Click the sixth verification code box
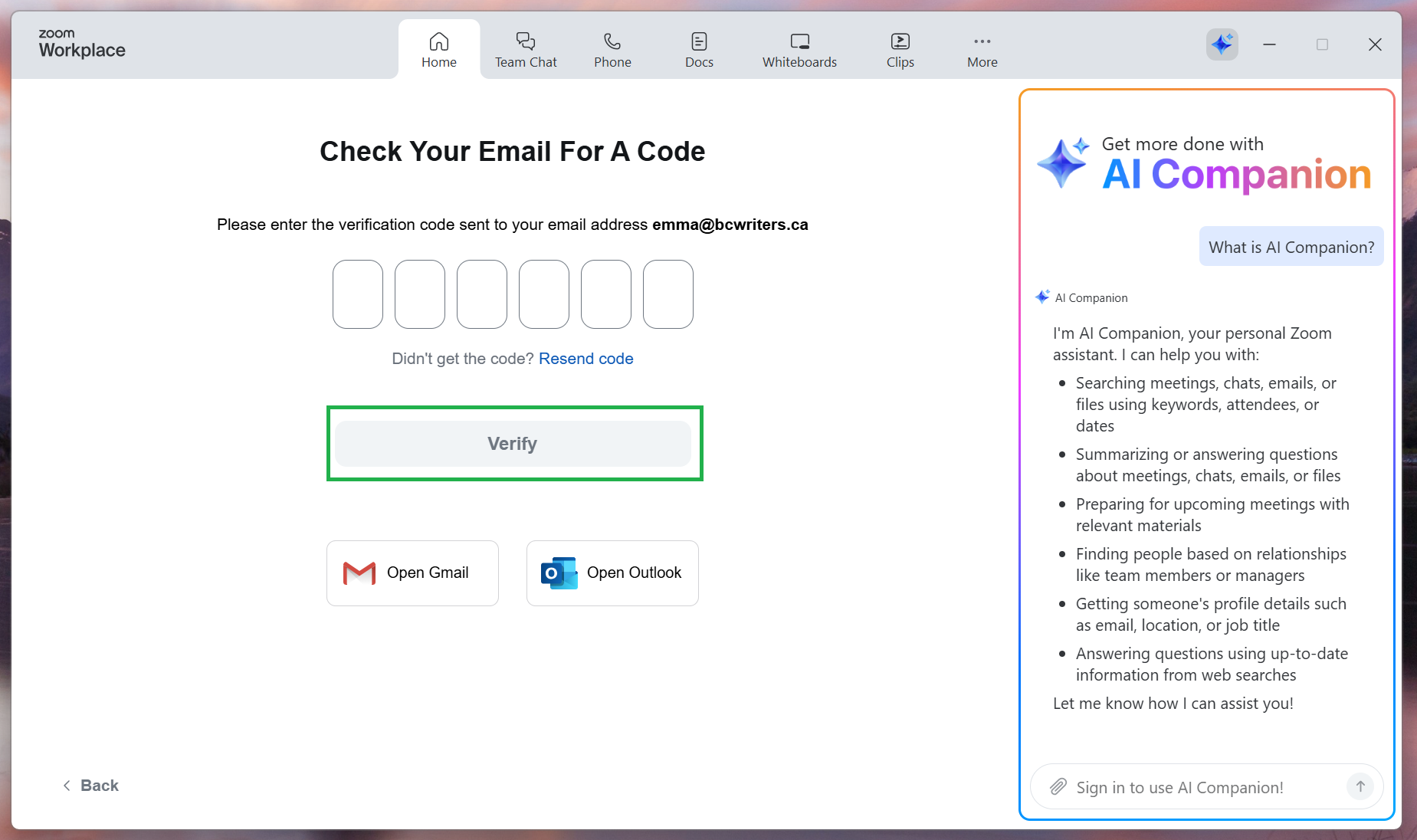Screen dimensions: 1417x840 pyautogui.click(x=668, y=294)
